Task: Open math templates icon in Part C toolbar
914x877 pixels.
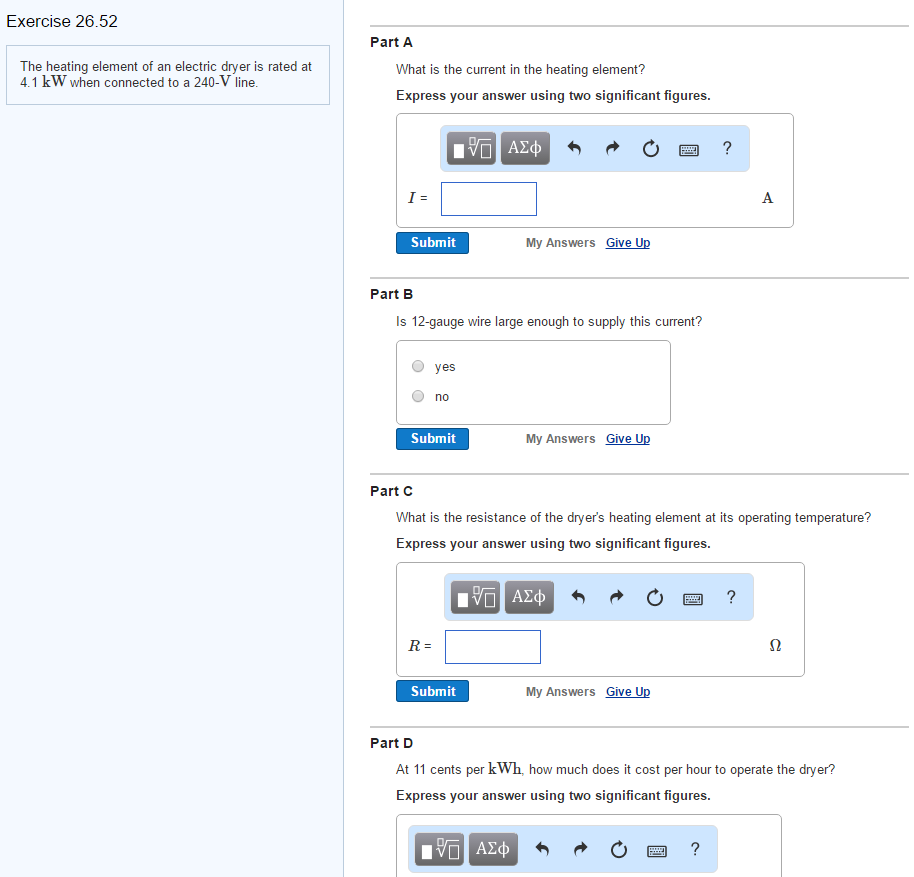Action: pyautogui.click(x=474, y=597)
